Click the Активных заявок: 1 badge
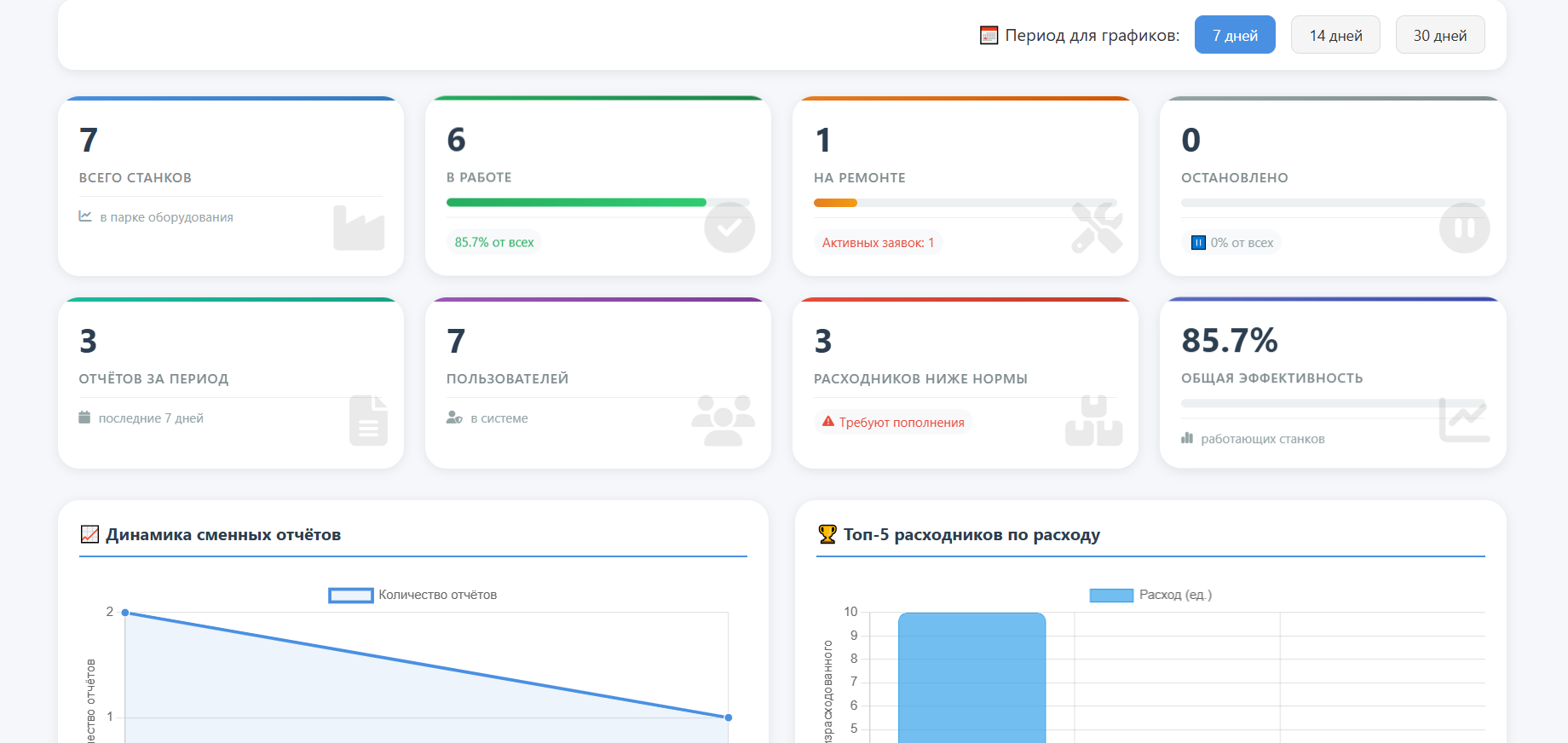Image resolution: width=1568 pixels, height=743 pixels. tap(878, 243)
